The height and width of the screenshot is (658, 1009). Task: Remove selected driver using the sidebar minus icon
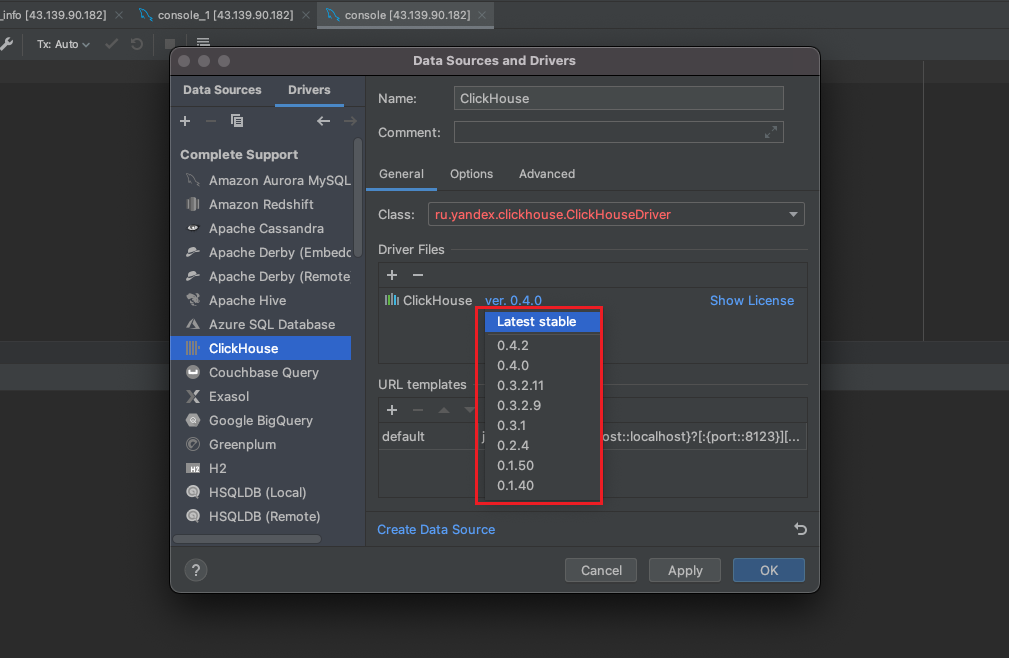click(210, 121)
